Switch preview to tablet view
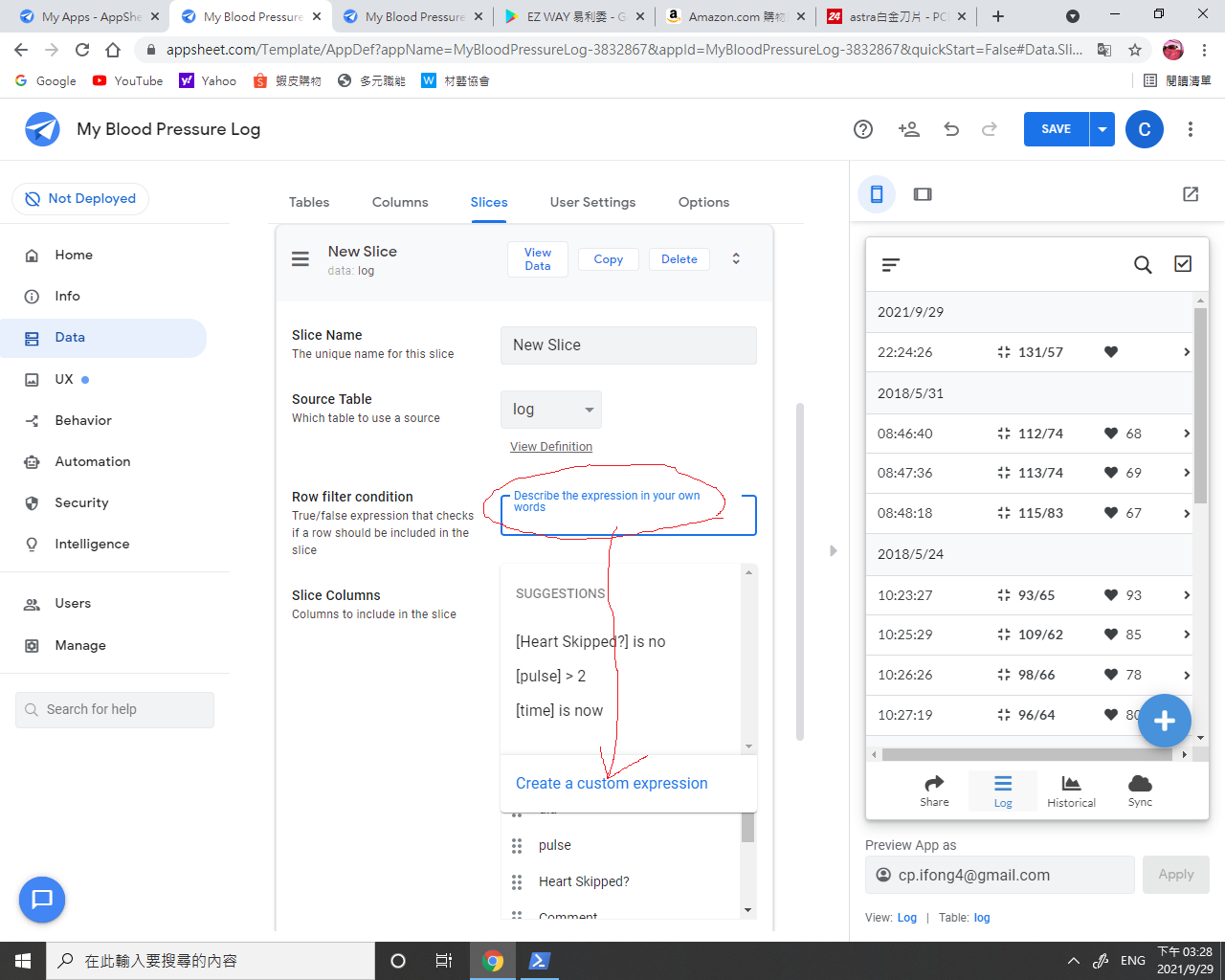 (923, 194)
